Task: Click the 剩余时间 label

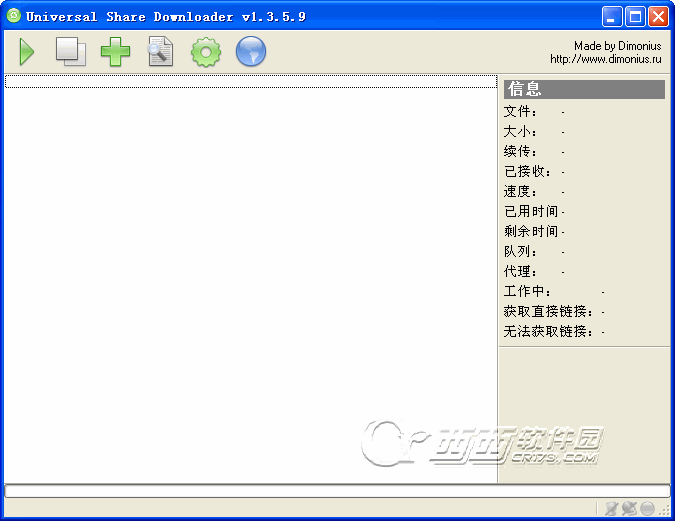Action: (531, 231)
